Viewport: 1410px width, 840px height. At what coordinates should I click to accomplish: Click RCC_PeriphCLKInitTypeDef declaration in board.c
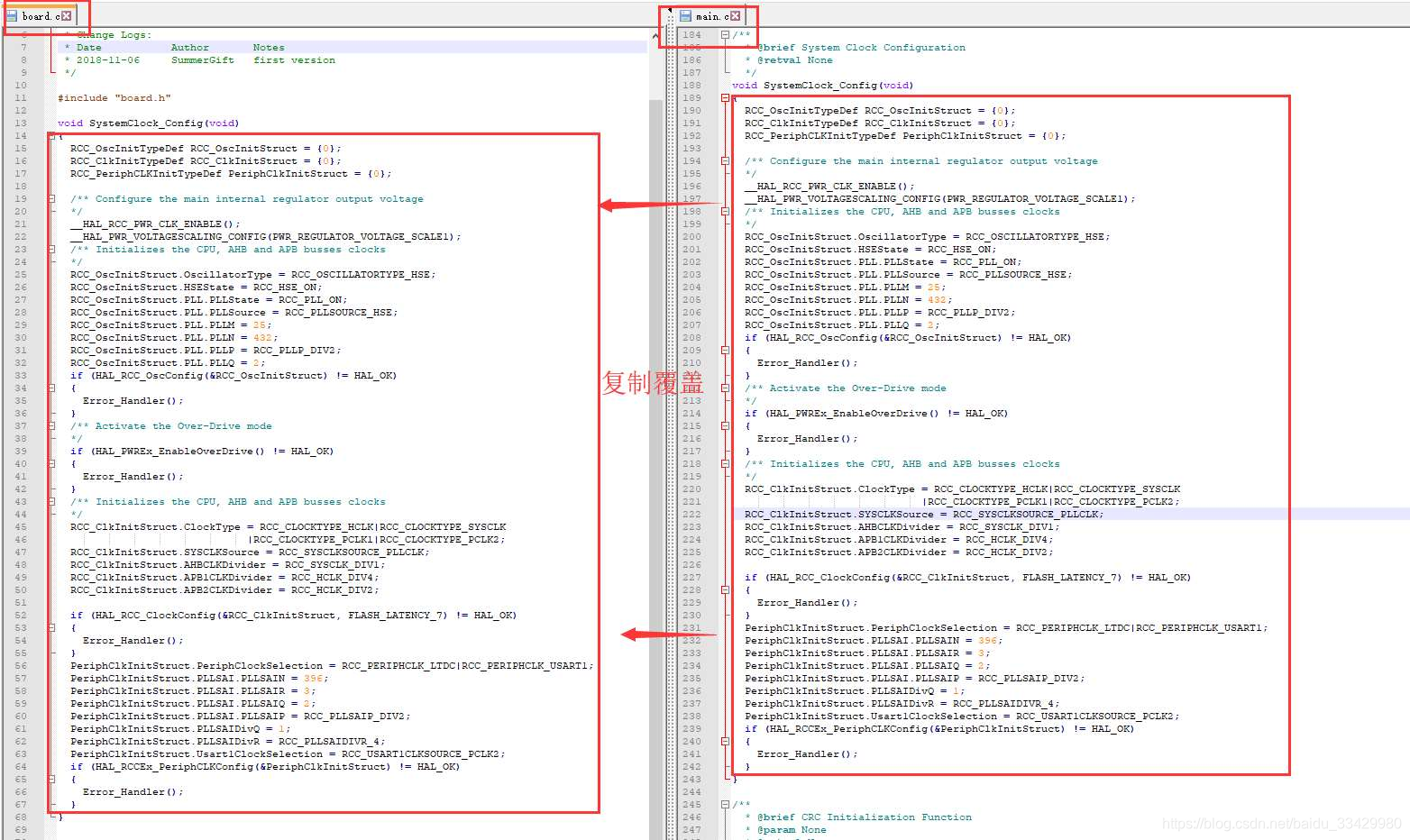(231, 173)
